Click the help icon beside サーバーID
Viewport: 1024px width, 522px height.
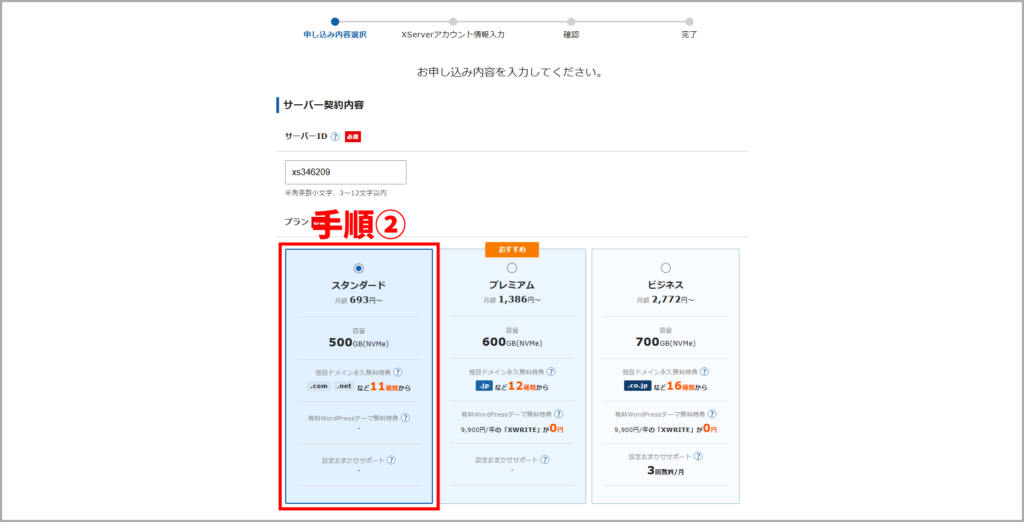coord(335,137)
